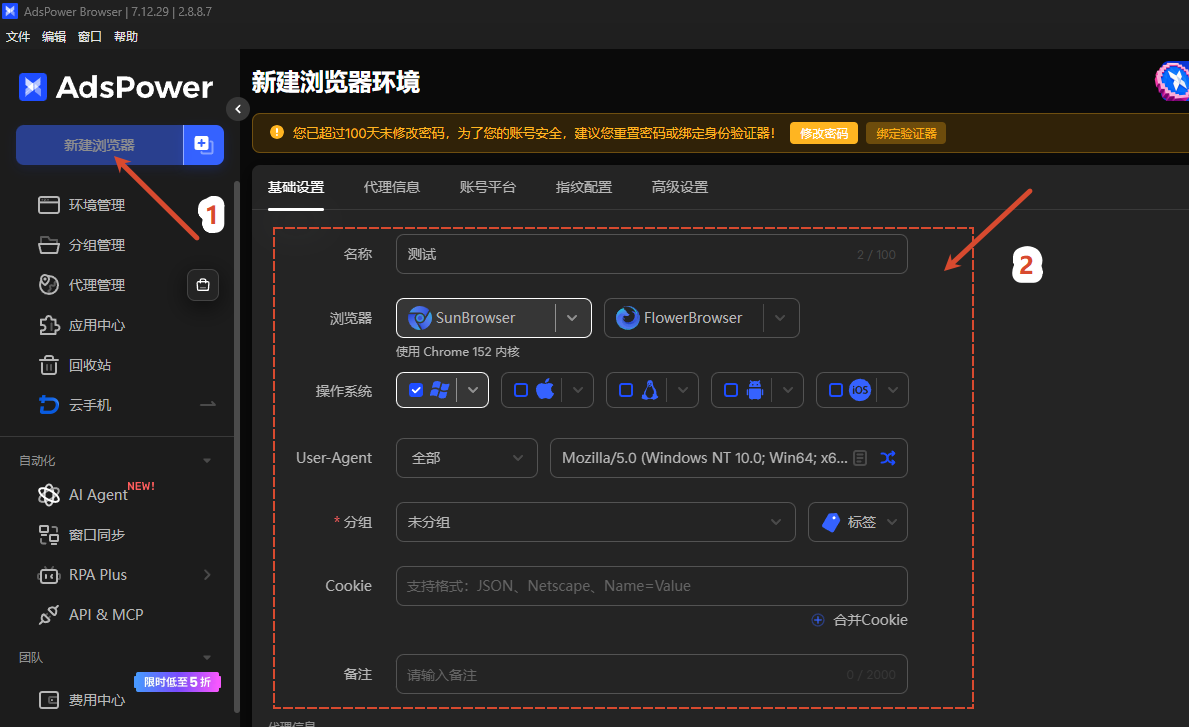Expand RPA Plus submenu
Viewport: 1189px width, 727px height.
point(207,575)
